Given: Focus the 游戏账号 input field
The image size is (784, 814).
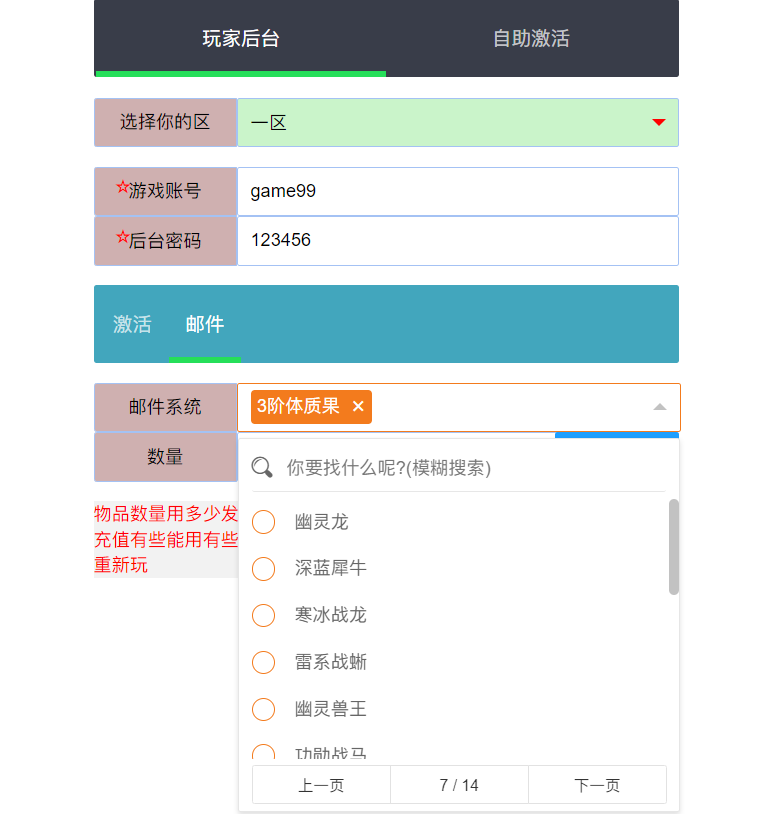Looking at the screenshot, I should pos(457,191).
